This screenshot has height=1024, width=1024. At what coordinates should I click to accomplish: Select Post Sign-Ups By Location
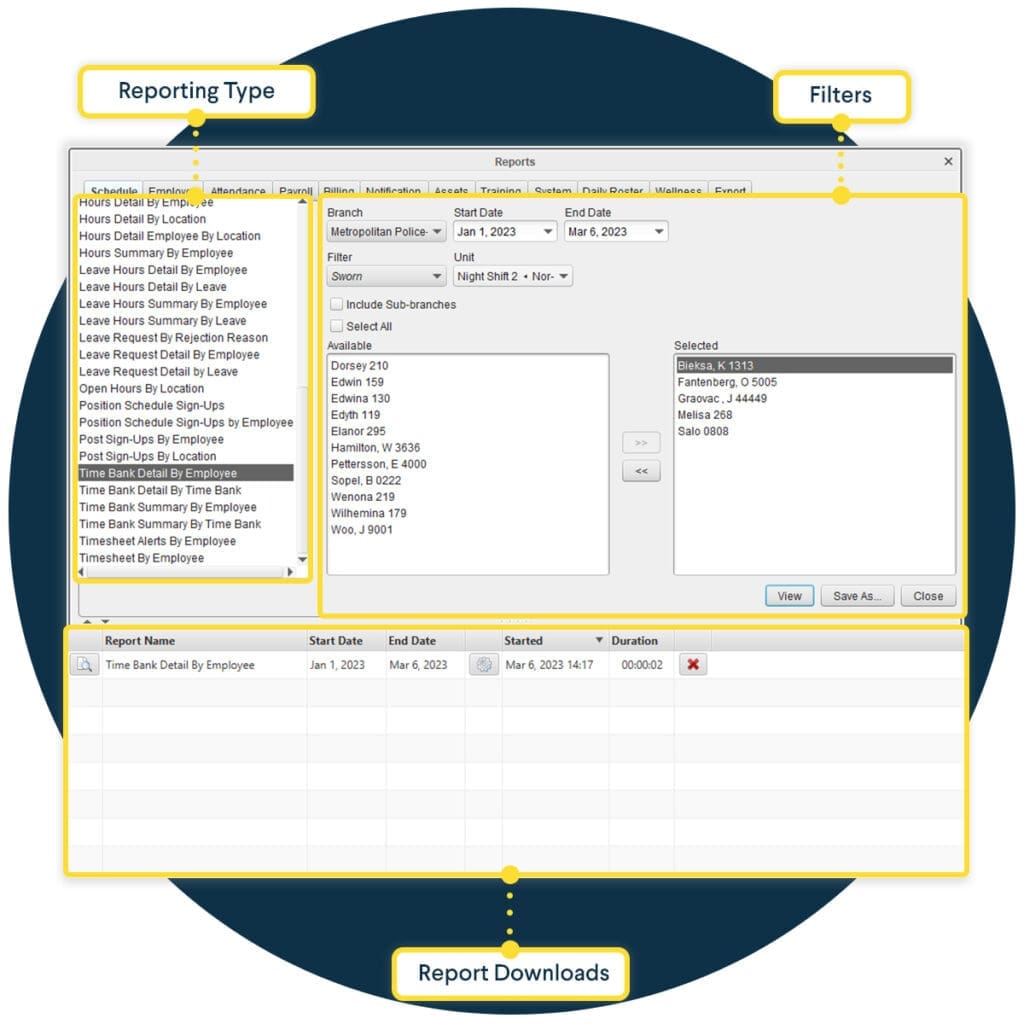point(148,456)
